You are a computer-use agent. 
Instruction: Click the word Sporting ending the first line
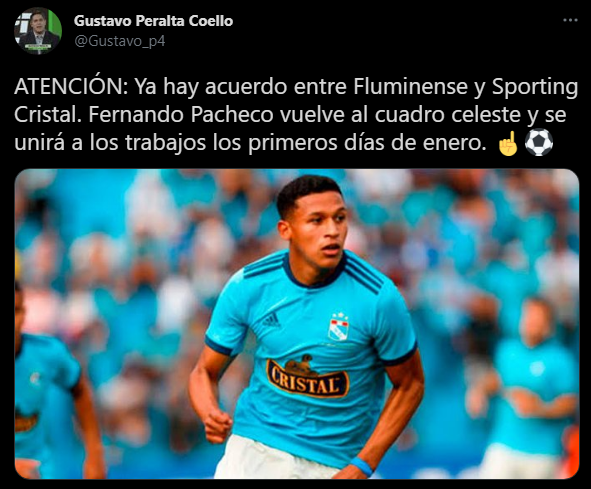pyautogui.click(x=534, y=87)
